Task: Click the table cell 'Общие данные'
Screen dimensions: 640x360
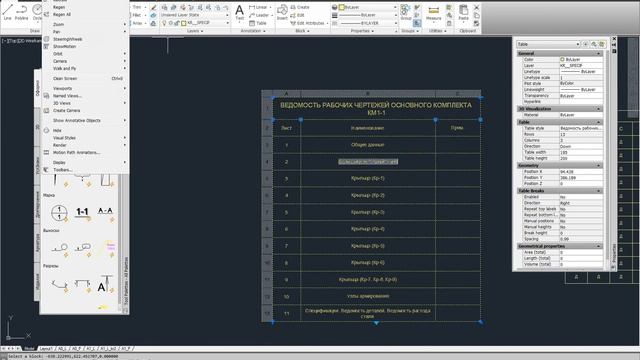Action: [368, 145]
